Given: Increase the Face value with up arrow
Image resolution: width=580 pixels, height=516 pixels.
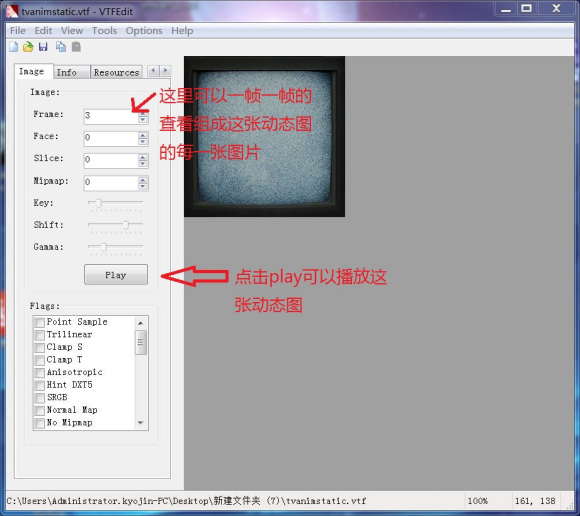Looking at the screenshot, I should coord(143,135).
